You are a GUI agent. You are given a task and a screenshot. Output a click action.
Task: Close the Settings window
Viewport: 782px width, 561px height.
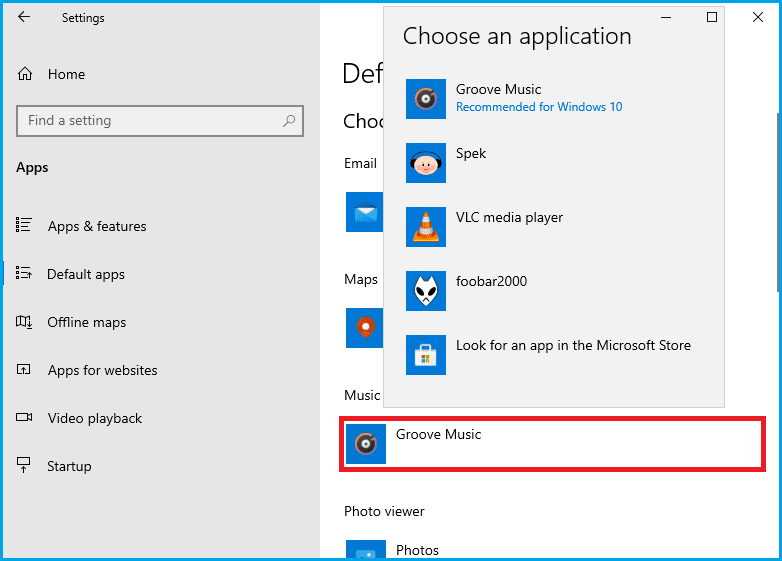coord(758,17)
